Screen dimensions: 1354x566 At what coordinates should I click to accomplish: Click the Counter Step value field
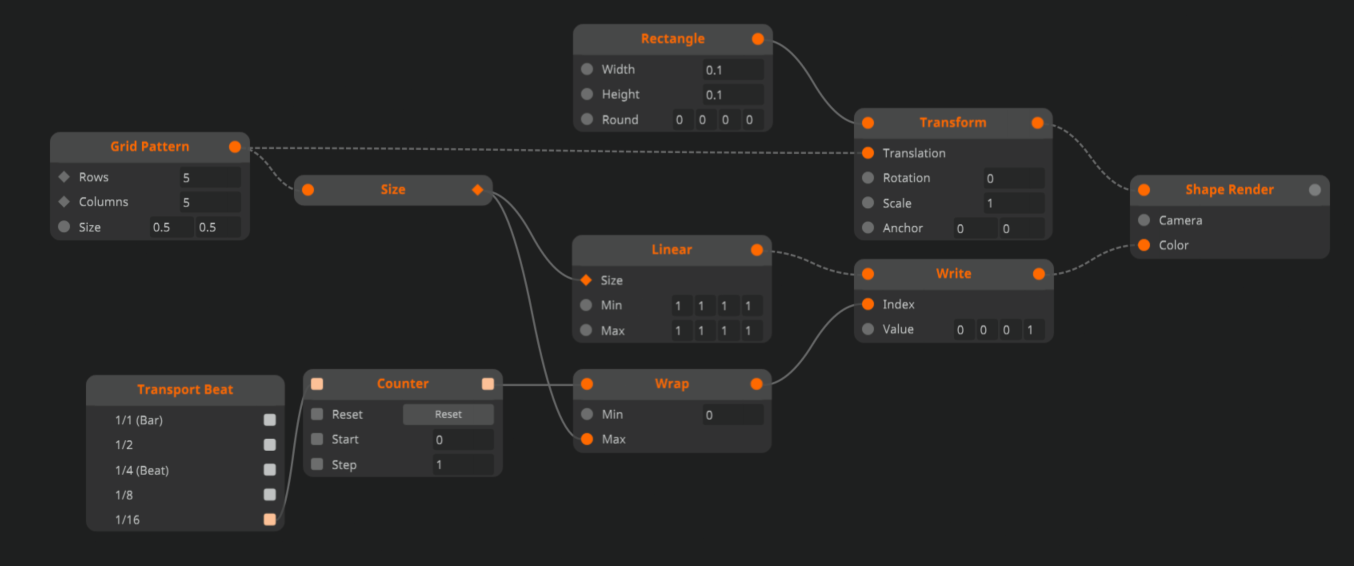coord(462,465)
